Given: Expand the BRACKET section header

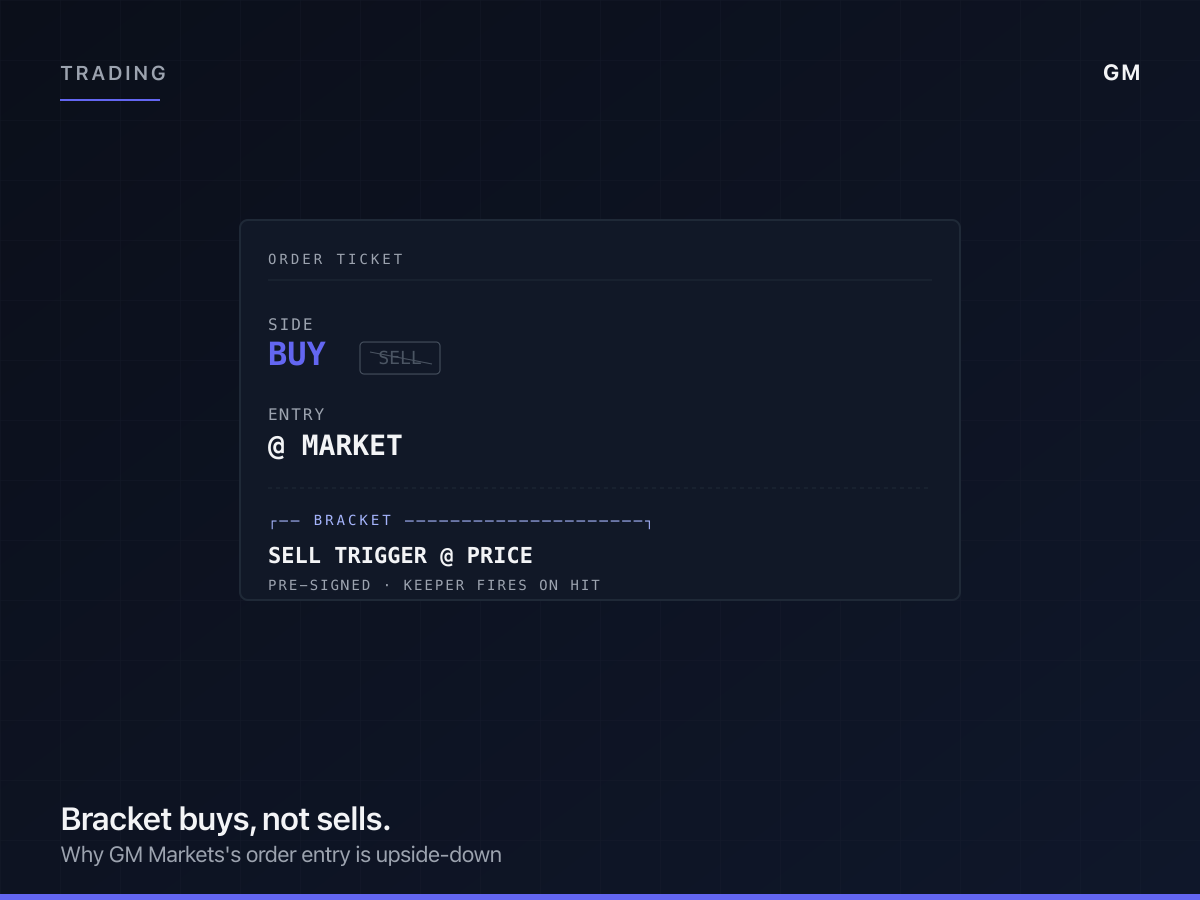Looking at the screenshot, I should pos(353,520).
